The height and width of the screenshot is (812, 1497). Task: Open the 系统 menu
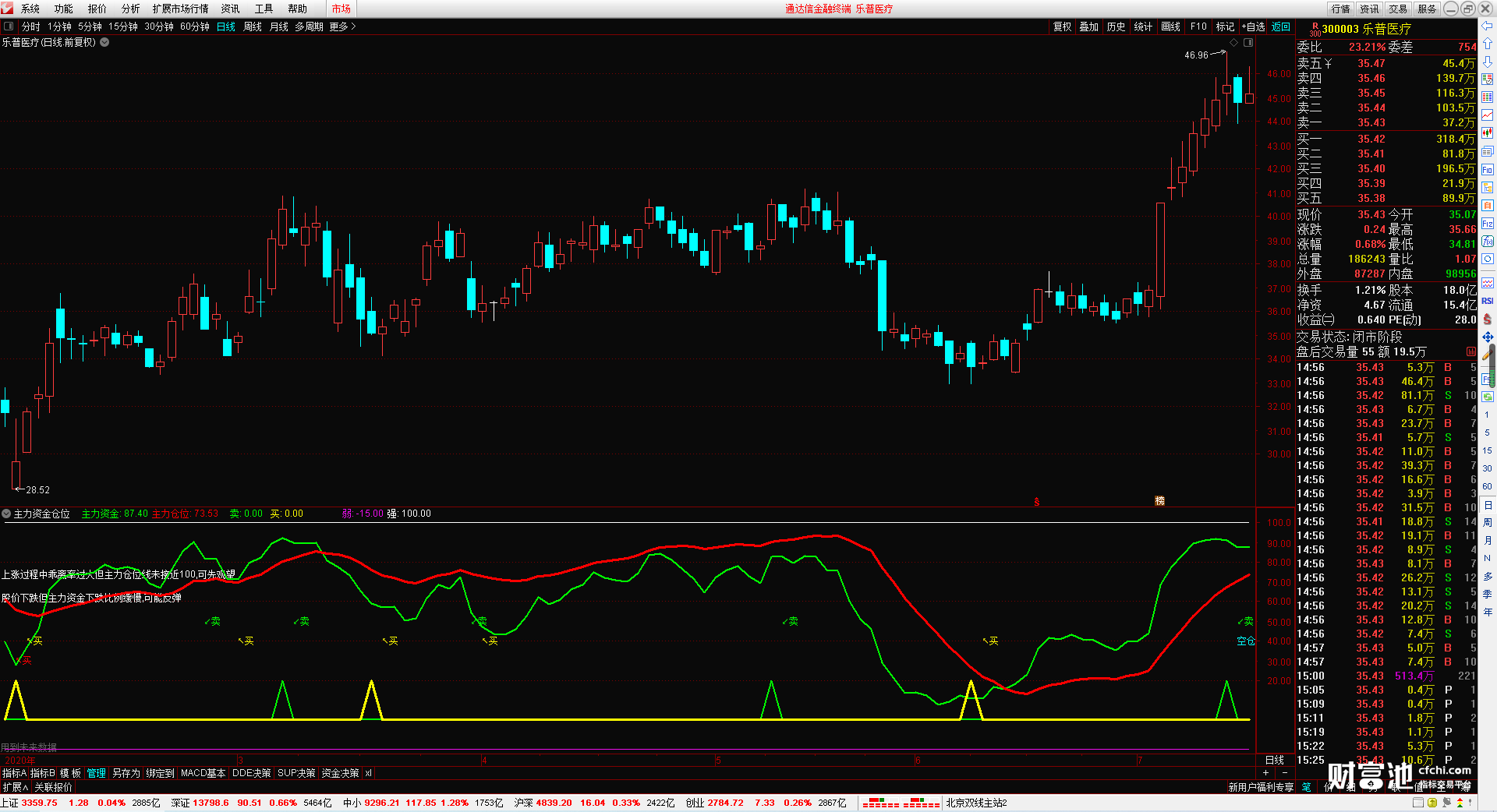point(30,9)
